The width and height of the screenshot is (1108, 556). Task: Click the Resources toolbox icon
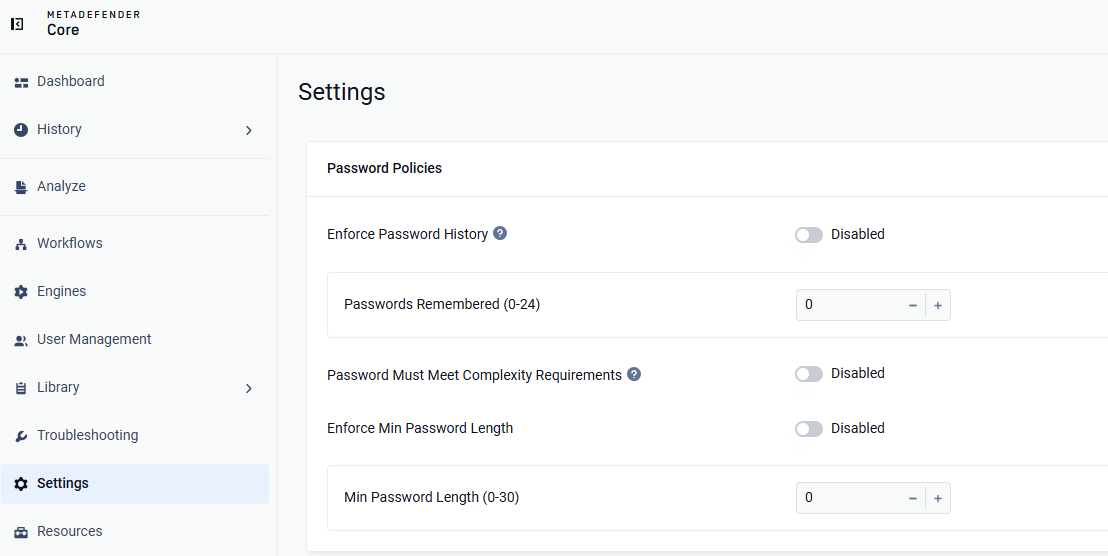[21, 532]
